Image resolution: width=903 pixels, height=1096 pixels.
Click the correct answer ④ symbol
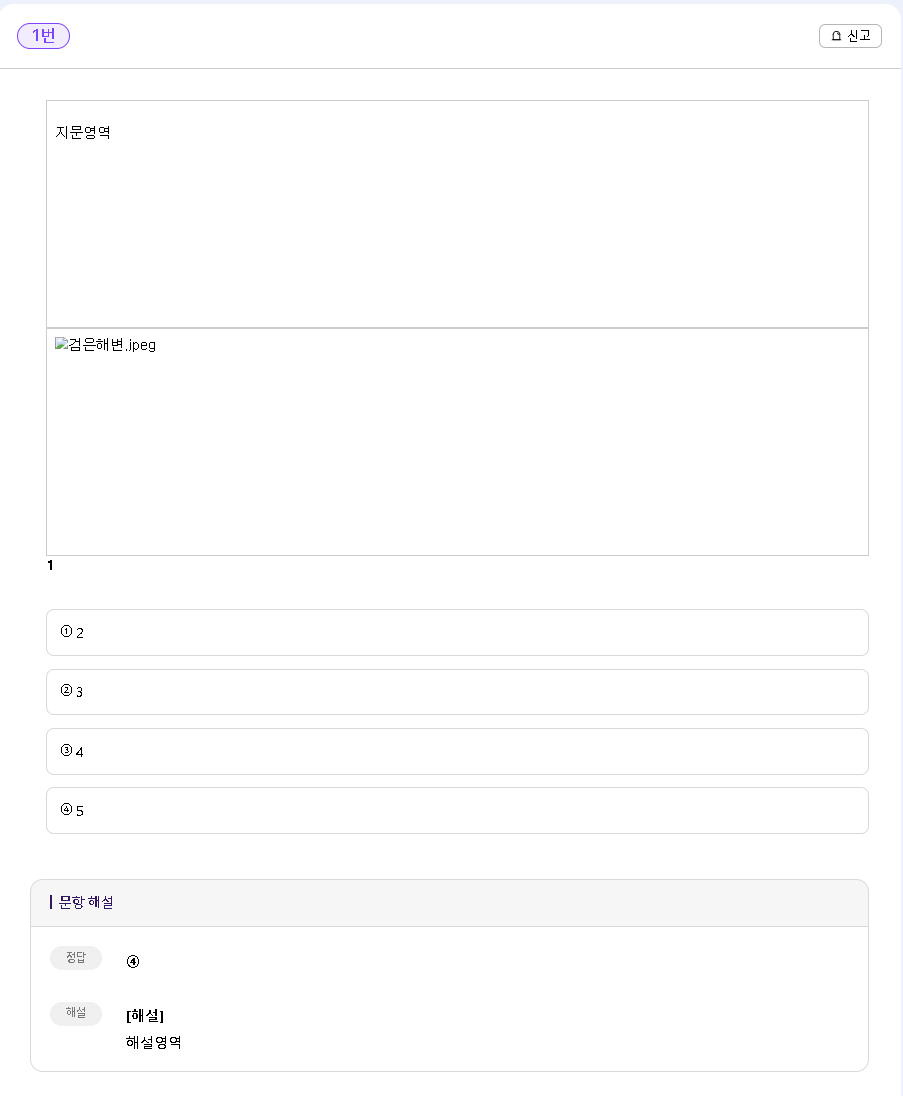coord(133,962)
